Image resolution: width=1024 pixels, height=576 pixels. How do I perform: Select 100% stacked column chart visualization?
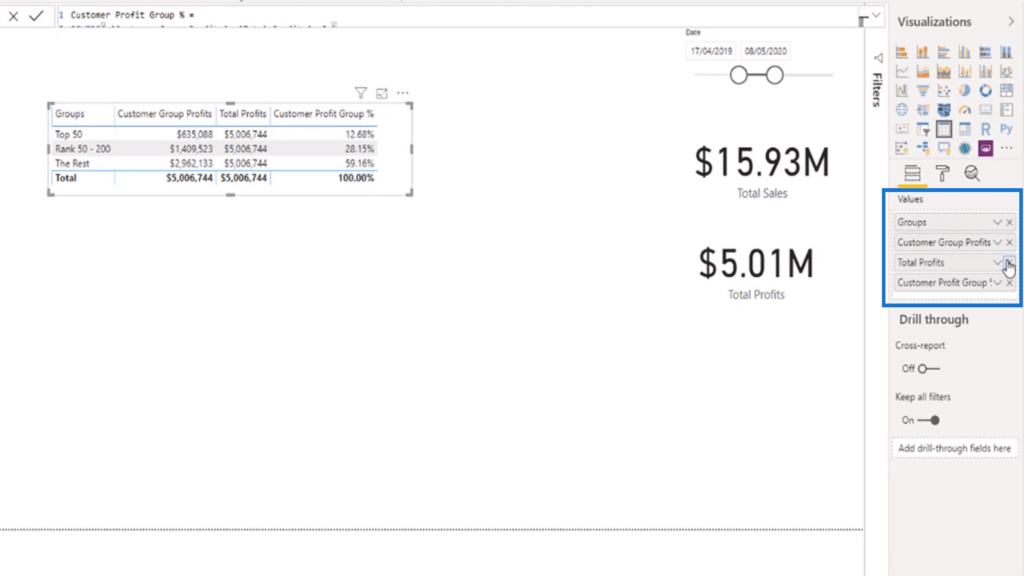point(1006,52)
